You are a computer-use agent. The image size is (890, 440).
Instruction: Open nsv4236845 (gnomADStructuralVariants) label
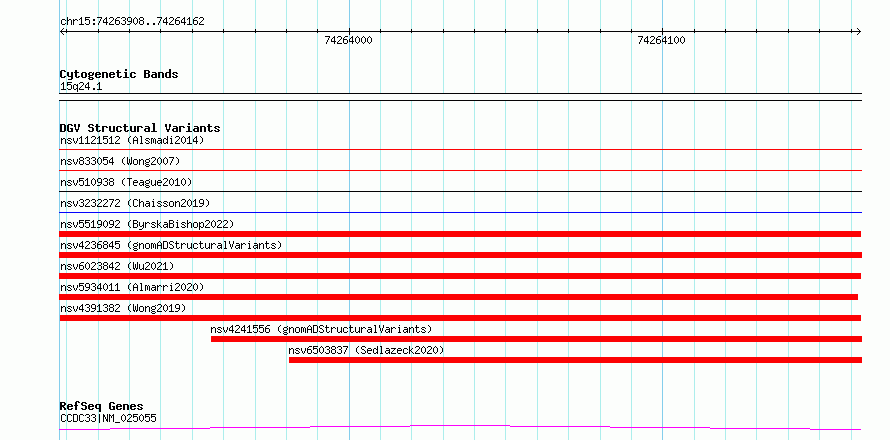(x=171, y=245)
